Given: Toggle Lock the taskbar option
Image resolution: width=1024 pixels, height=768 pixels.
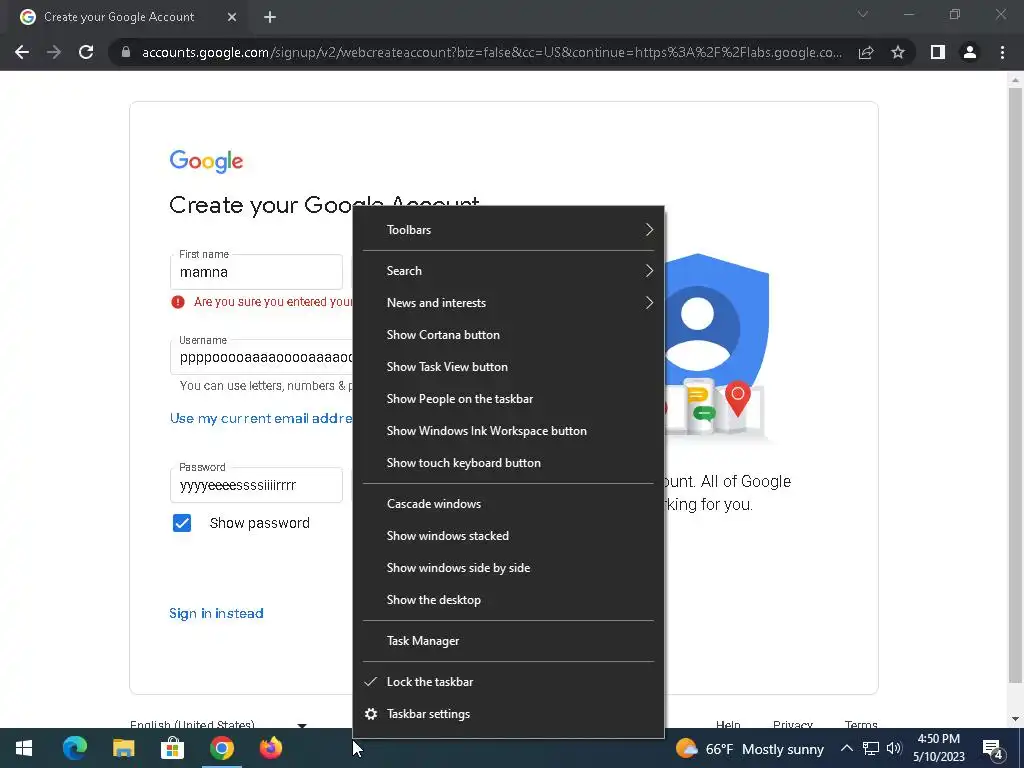Looking at the screenshot, I should click(x=508, y=682).
